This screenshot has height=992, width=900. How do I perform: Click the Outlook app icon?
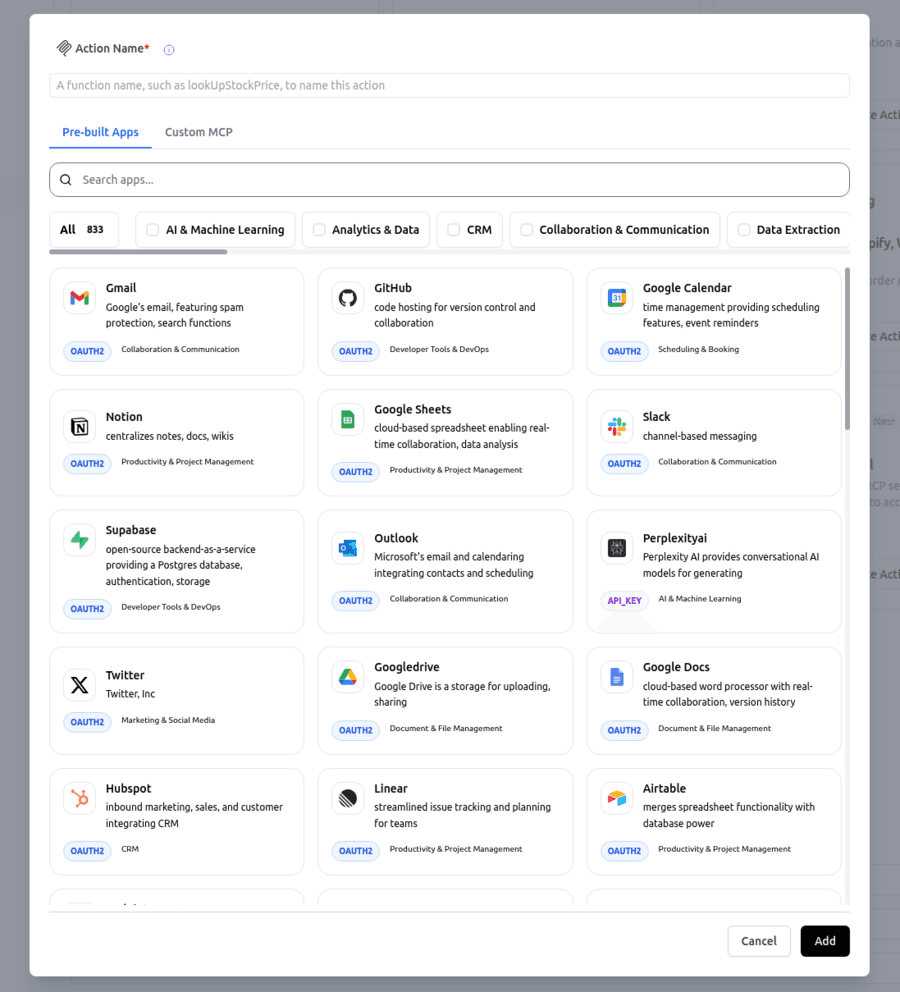tap(348, 547)
